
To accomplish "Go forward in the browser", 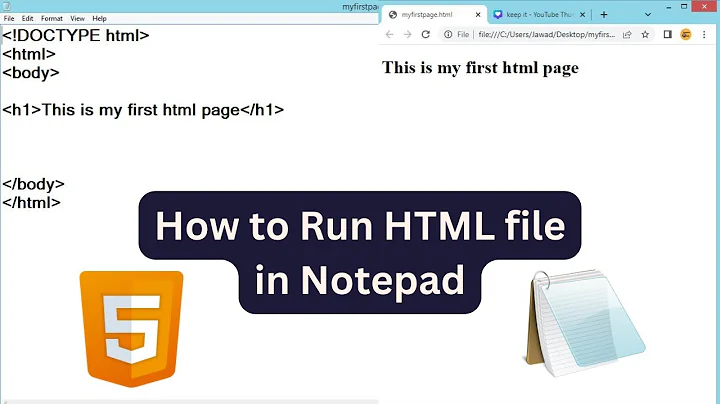I will tap(407, 34).
